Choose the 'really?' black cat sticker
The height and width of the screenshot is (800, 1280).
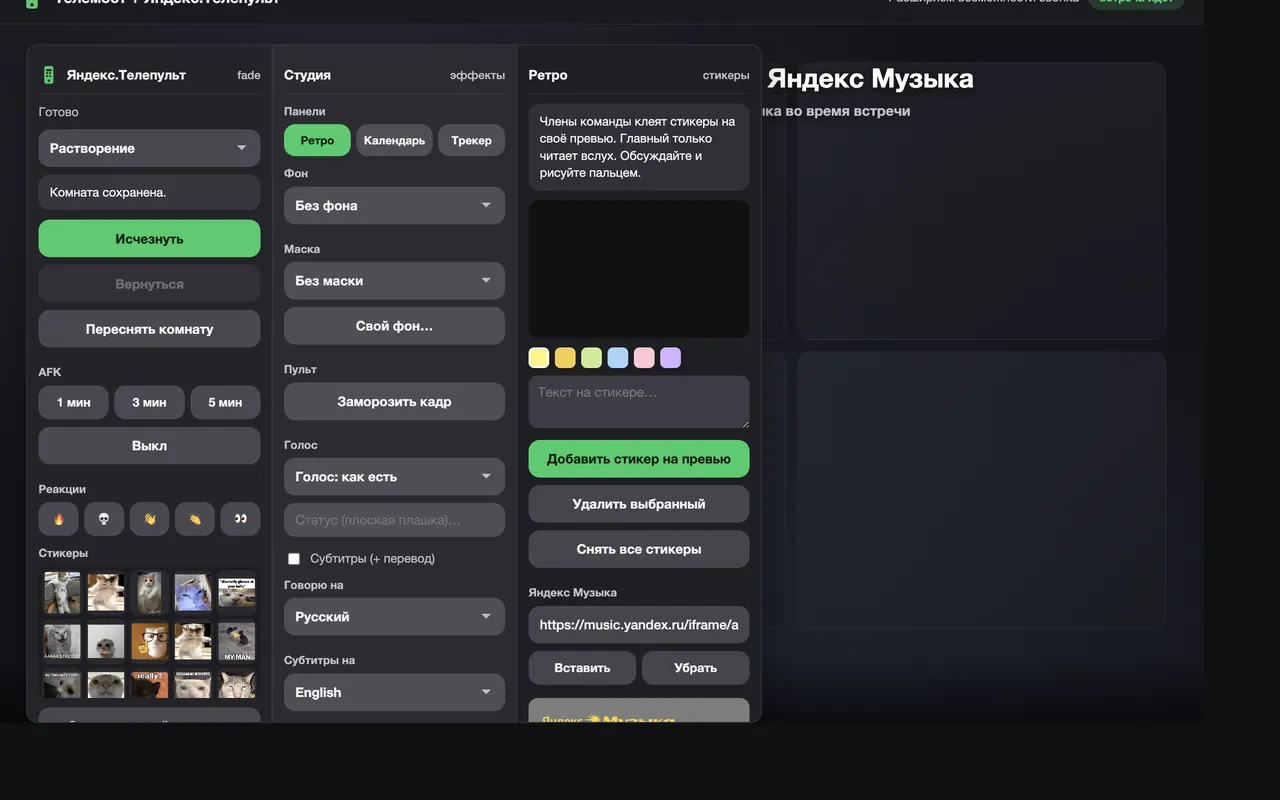coord(149,684)
